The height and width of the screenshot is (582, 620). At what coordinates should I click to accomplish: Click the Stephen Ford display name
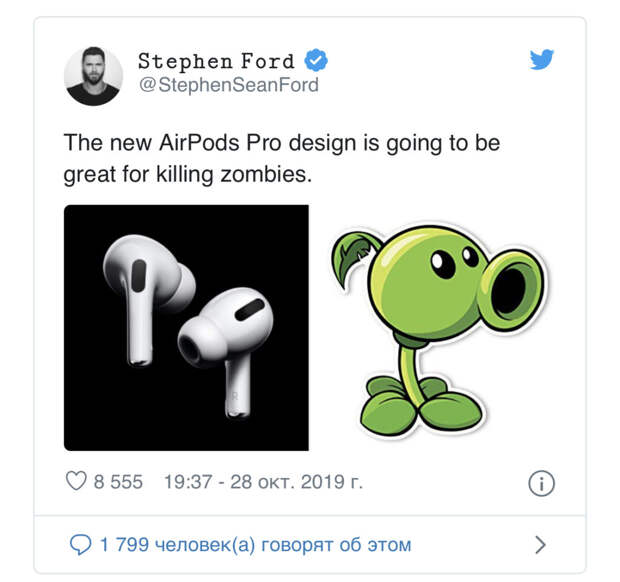point(216,61)
